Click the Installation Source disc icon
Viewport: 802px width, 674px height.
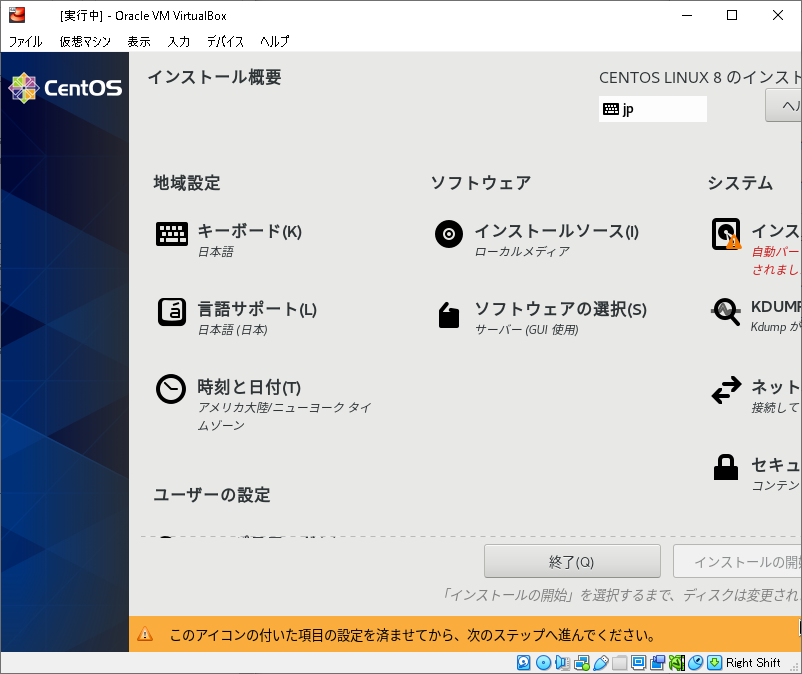pyautogui.click(x=449, y=234)
